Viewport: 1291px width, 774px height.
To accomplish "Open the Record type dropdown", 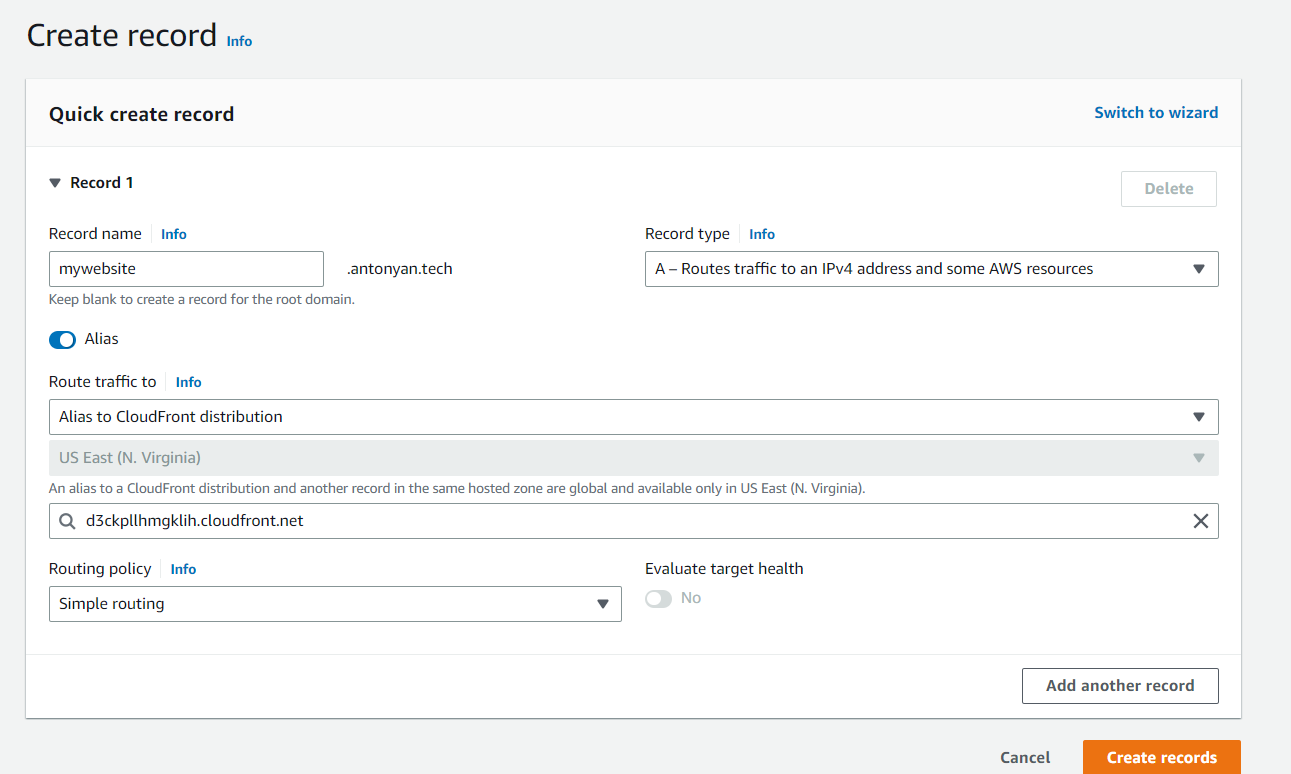I will (932, 268).
